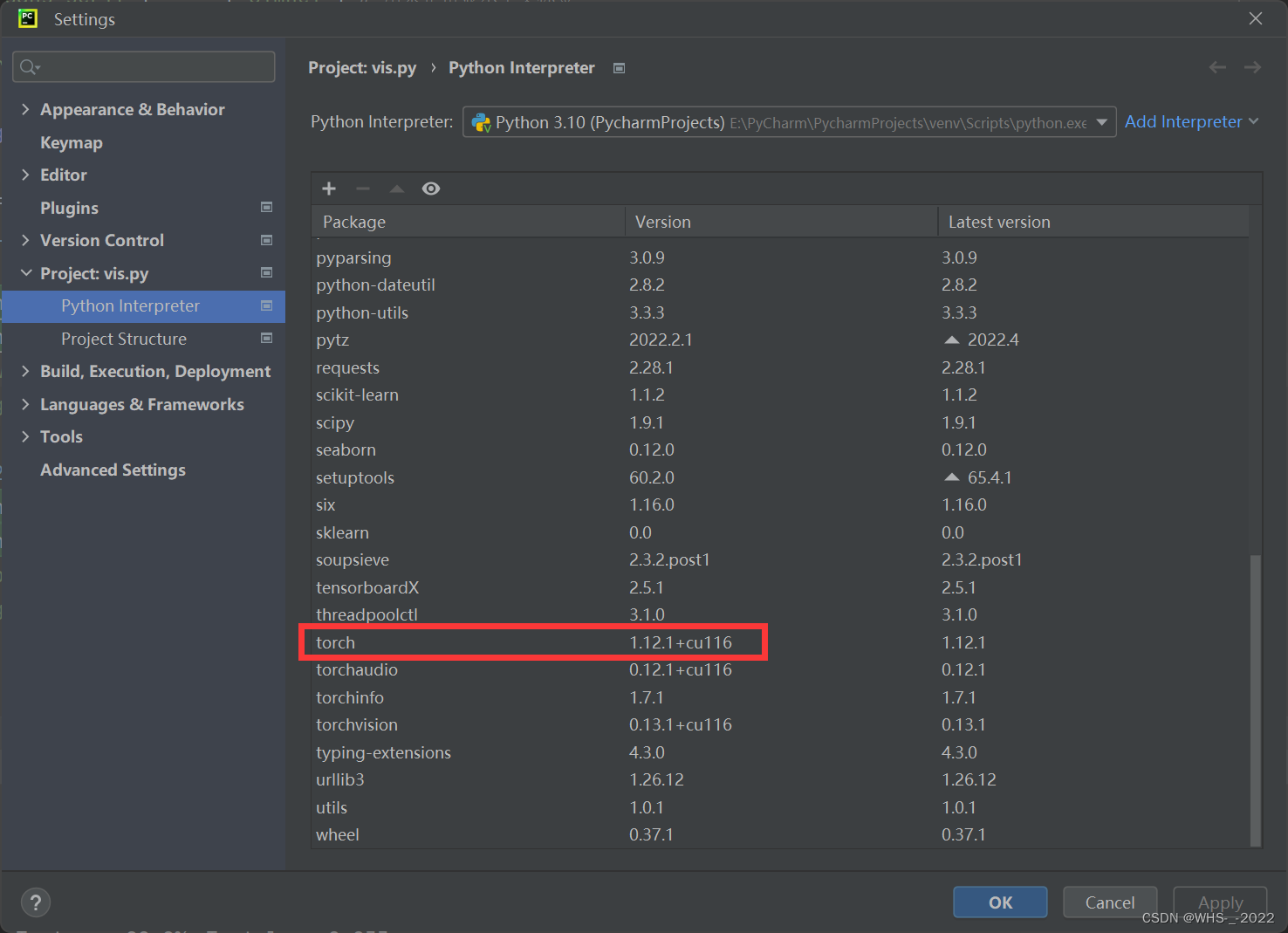This screenshot has height=933, width=1288.
Task: Click the forward navigation arrow
Action: (1252, 67)
